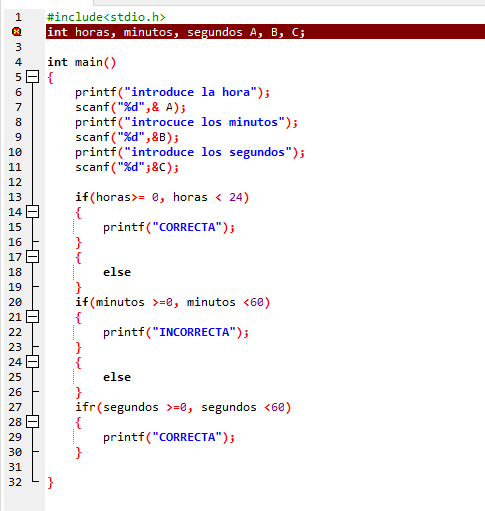Place cursor in the #include<stdio.h> line
Screen dimensions: 485x511
(x=106, y=17)
